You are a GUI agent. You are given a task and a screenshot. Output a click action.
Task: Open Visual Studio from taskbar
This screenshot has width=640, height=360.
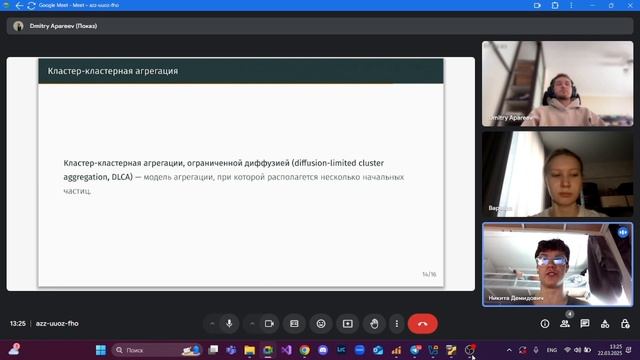[x=286, y=350]
